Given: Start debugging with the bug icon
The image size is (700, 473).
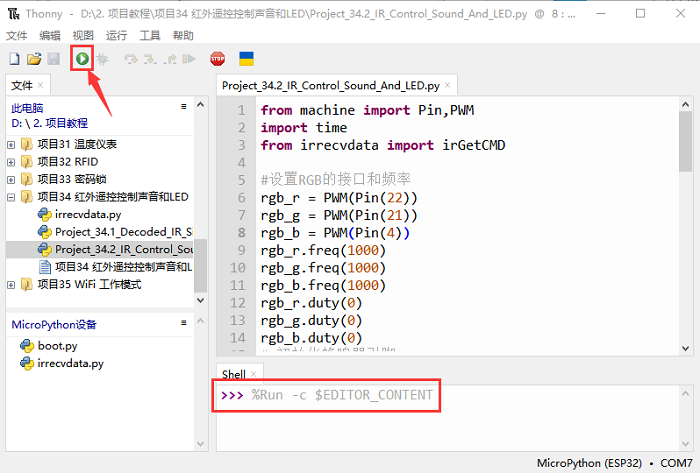Looking at the screenshot, I should (x=102, y=59).
